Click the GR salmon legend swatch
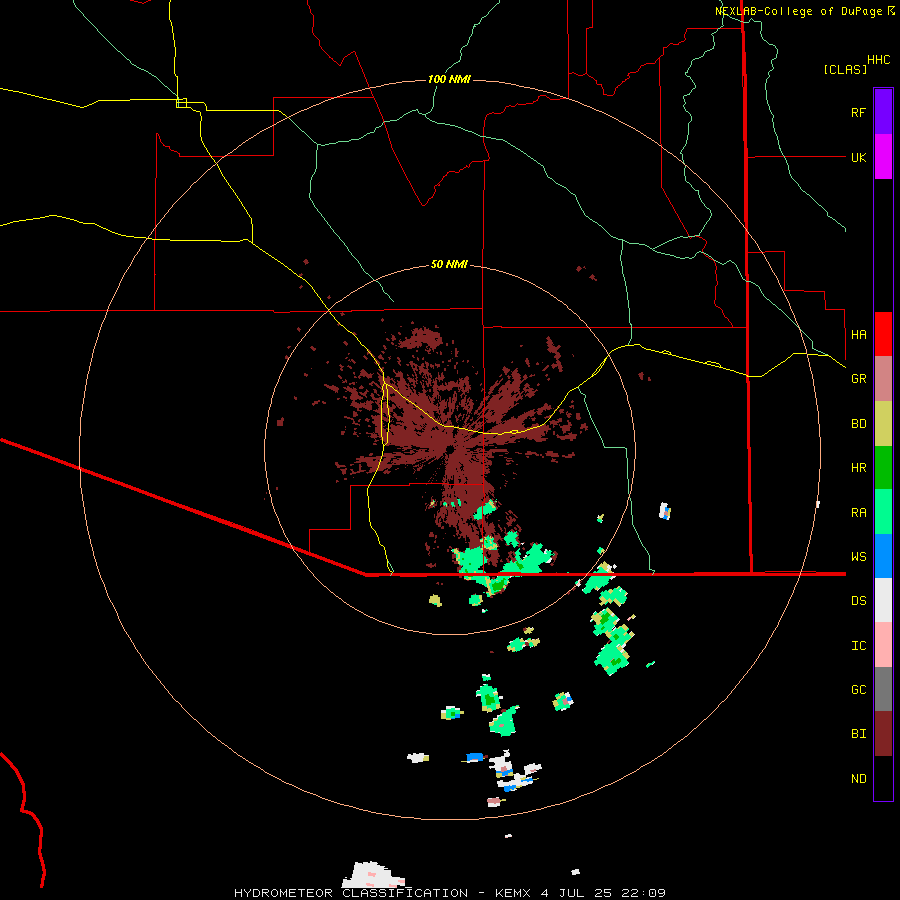The image size is (900, 900). pyautogui.click(x=883, y=379)
